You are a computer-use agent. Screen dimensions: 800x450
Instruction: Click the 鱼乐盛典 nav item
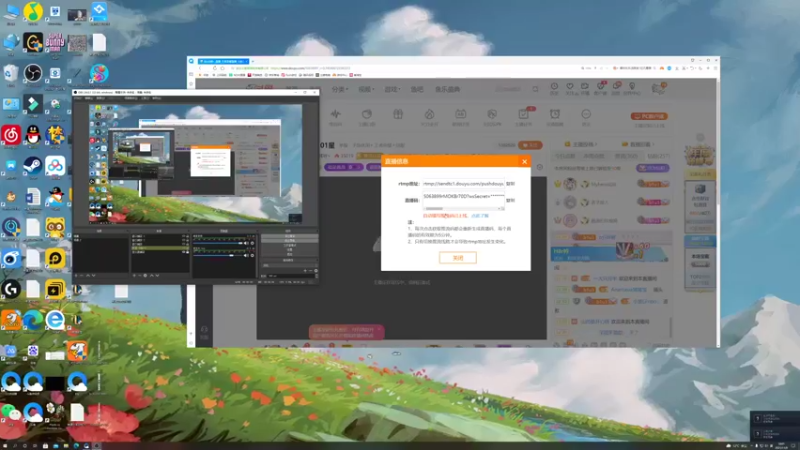[x=447, y=89]
